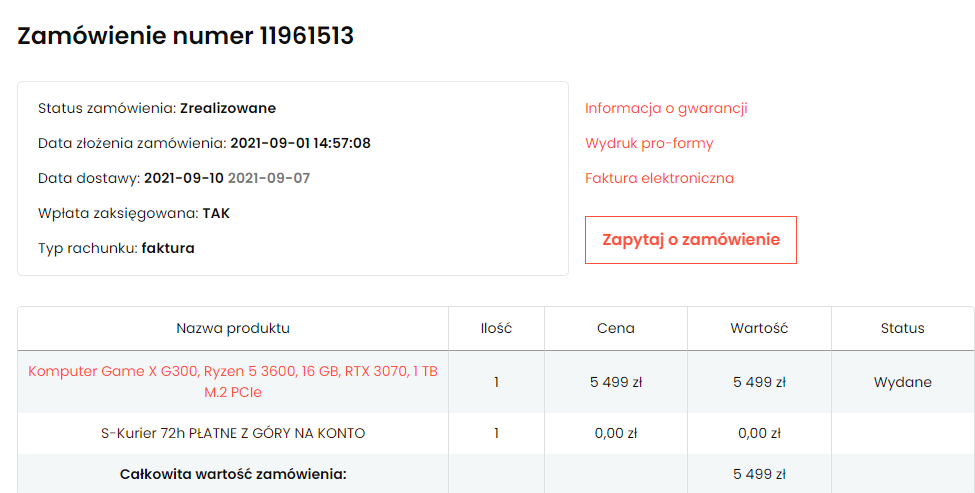Open the Informacja o gwarancji link
The width and height of the screenshot is (975, 493).
[666, 108]
